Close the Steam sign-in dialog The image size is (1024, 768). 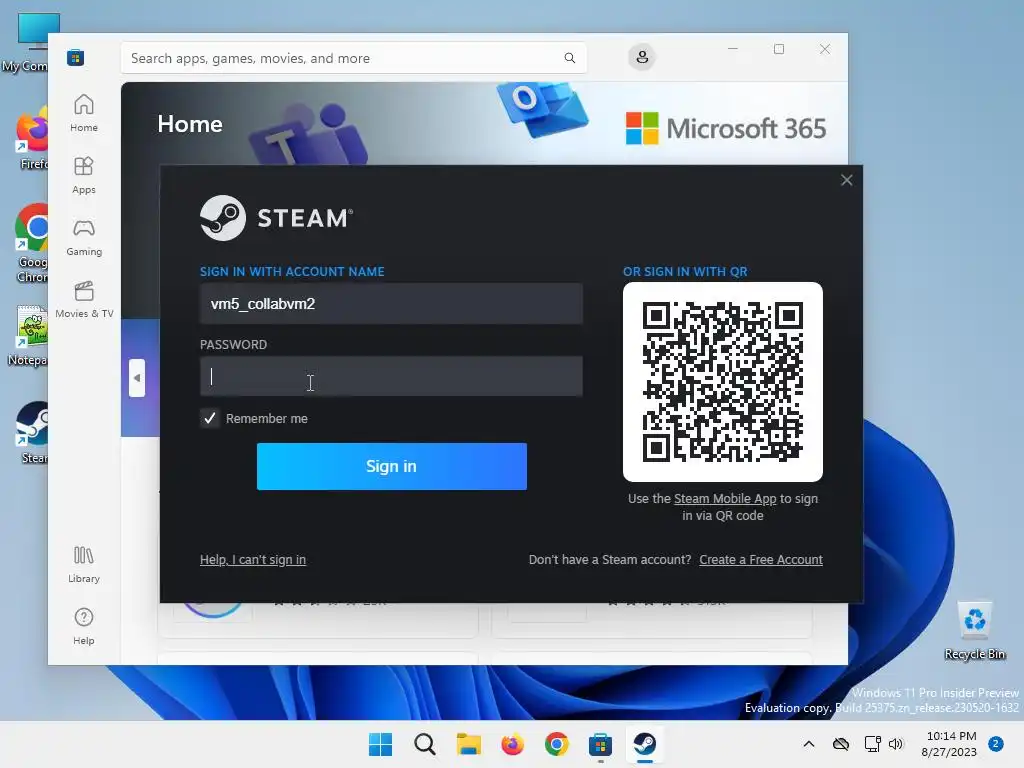point(846,180)
